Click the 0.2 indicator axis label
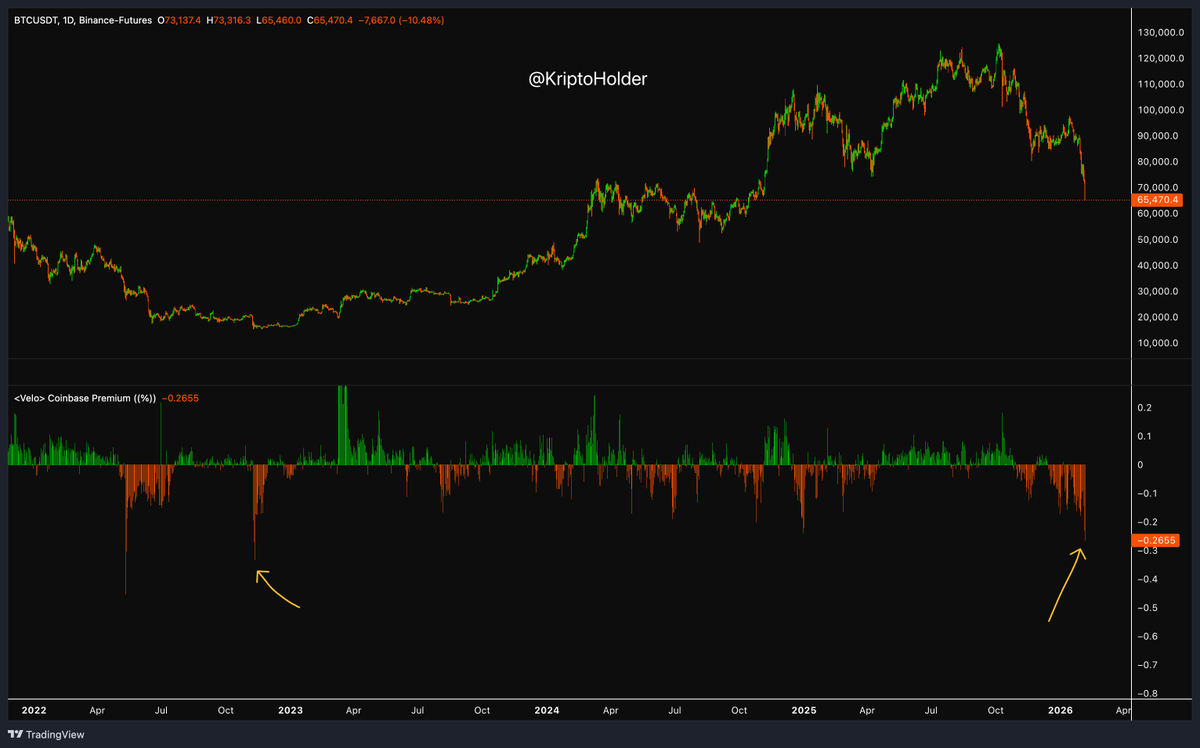Viewport: 1200px width, 748px height. (1145, 408)
